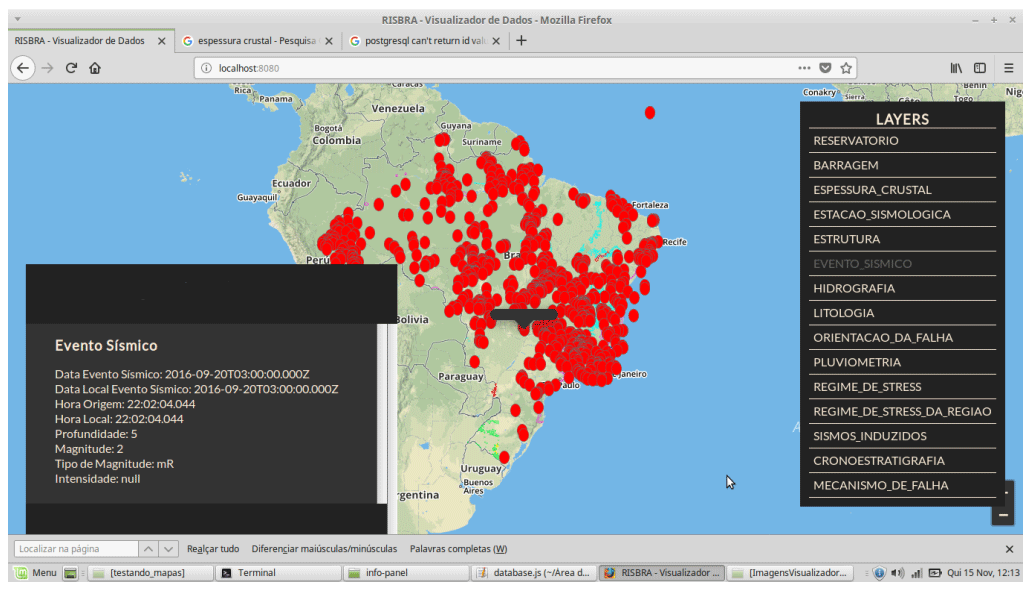This screenshot has height=591, width=1032.
Task: Click the Firefox reload page icon
Action: 72,68
